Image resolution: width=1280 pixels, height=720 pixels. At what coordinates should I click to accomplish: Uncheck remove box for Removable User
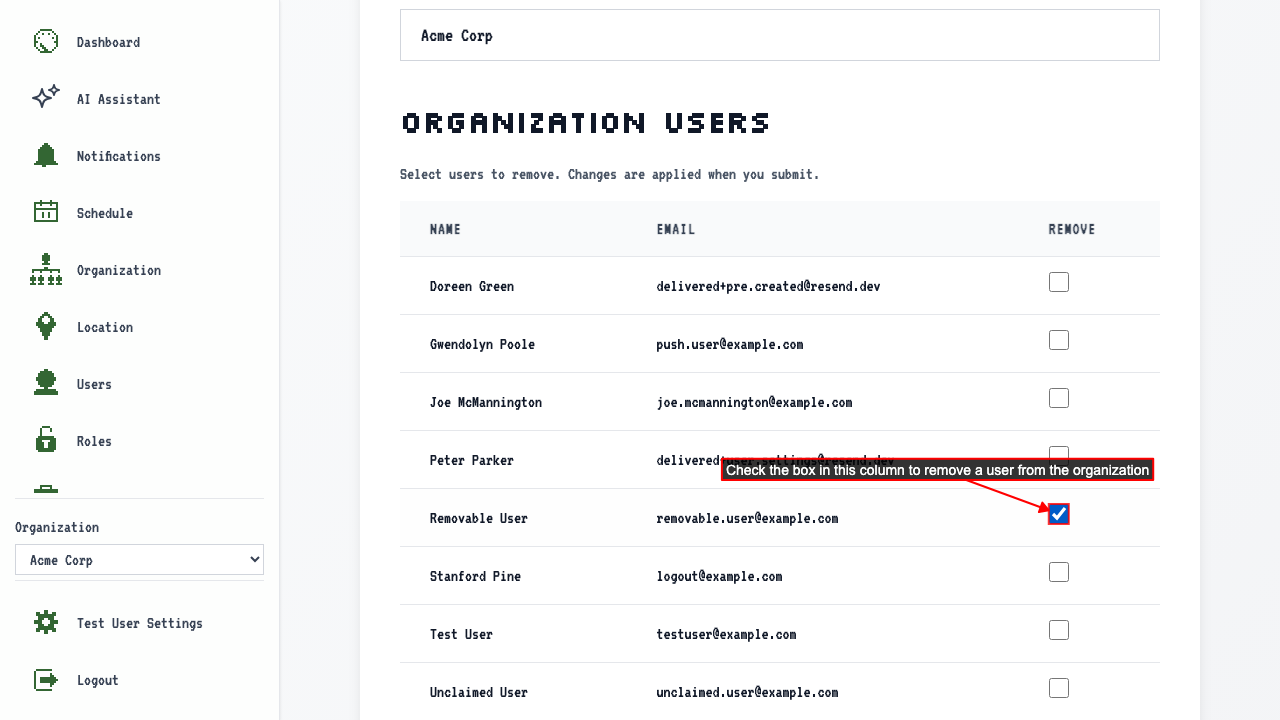(x=1059, y=514)
